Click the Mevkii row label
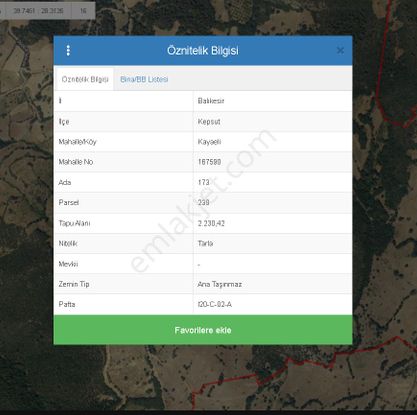This screenshot has width=417, height=415. pyautogui.click(x=68, y=264)
